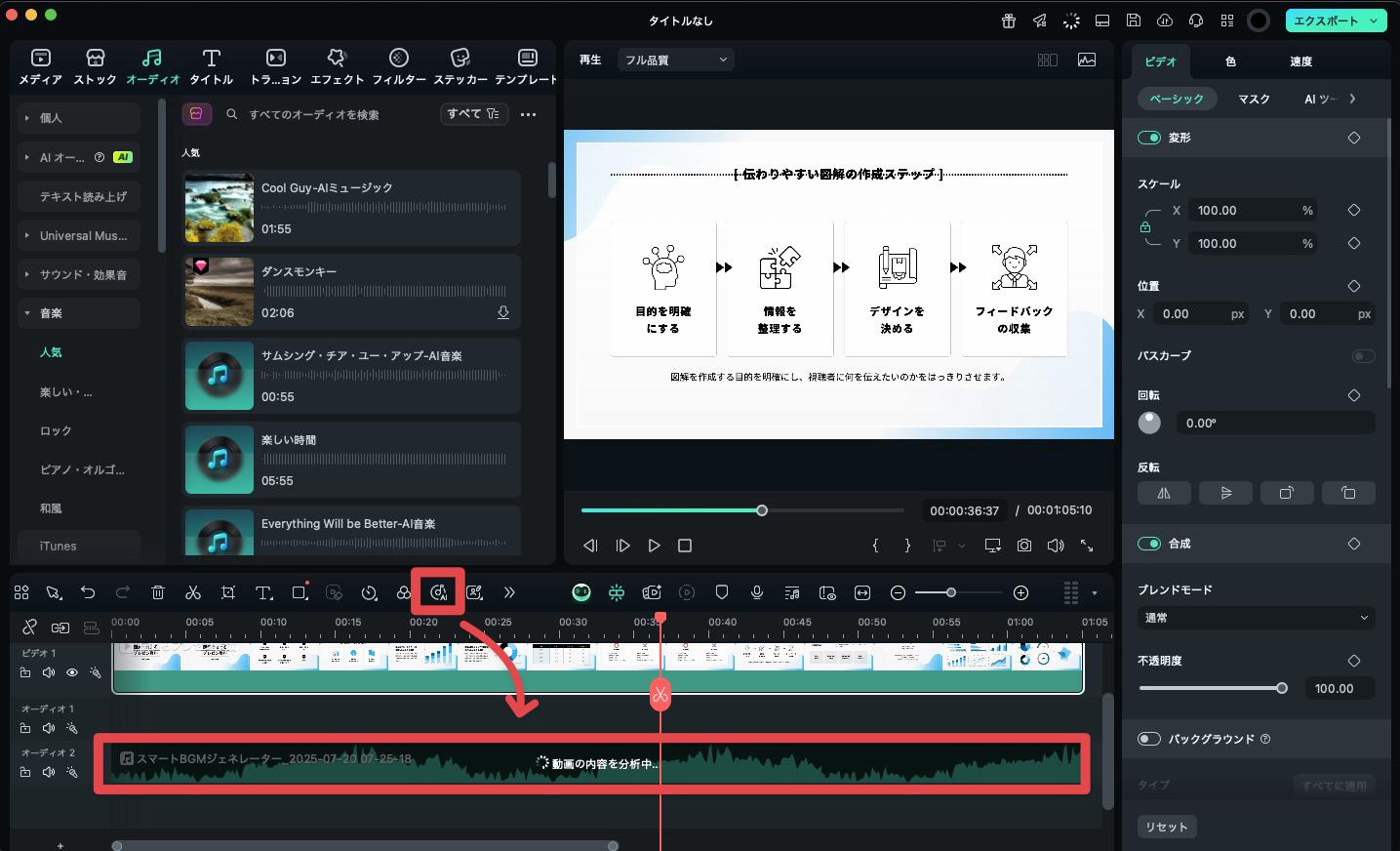Expand the Universal Mus... category
Screen dimensions: 1400x851
(27, 235)
